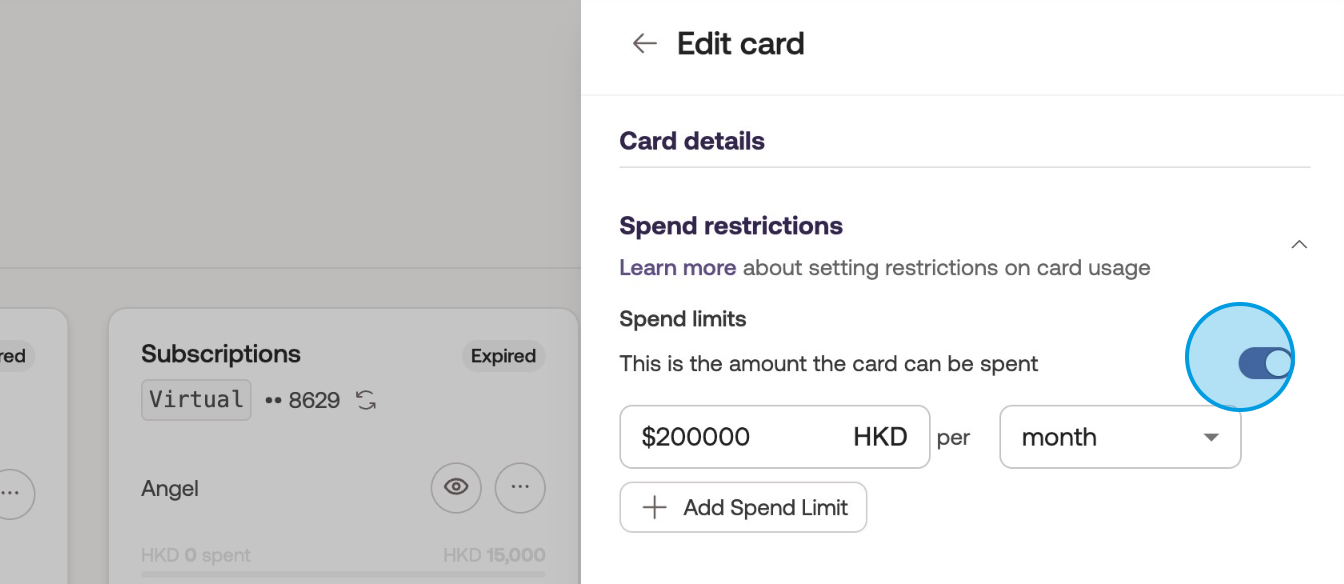Click the back arrow beside Edit card

644,43
